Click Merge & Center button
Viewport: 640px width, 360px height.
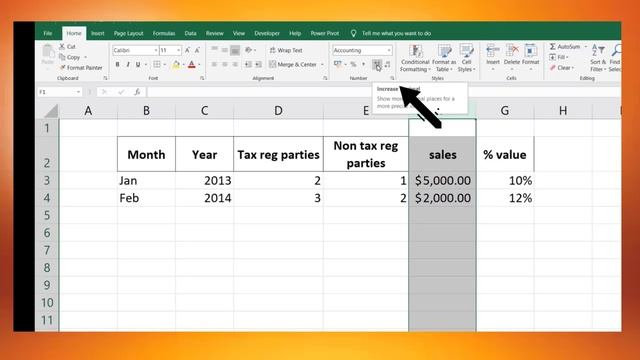pyautogui.click(x=293, y=64)
